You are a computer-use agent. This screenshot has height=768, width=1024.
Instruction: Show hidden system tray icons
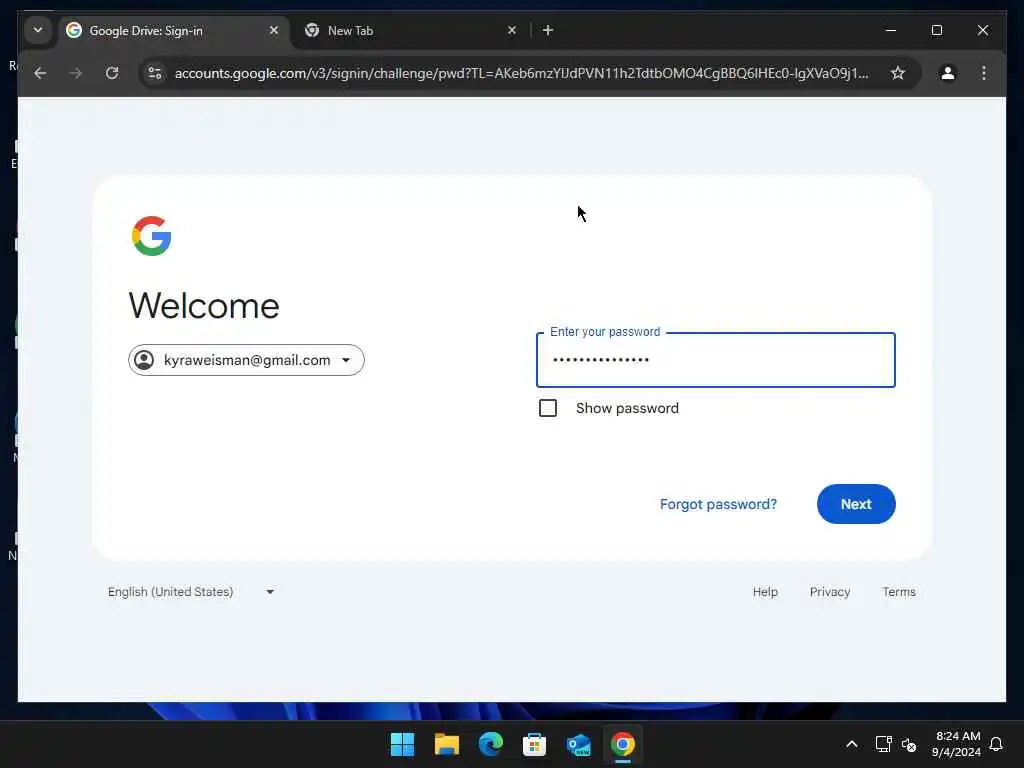click(852, 744)
